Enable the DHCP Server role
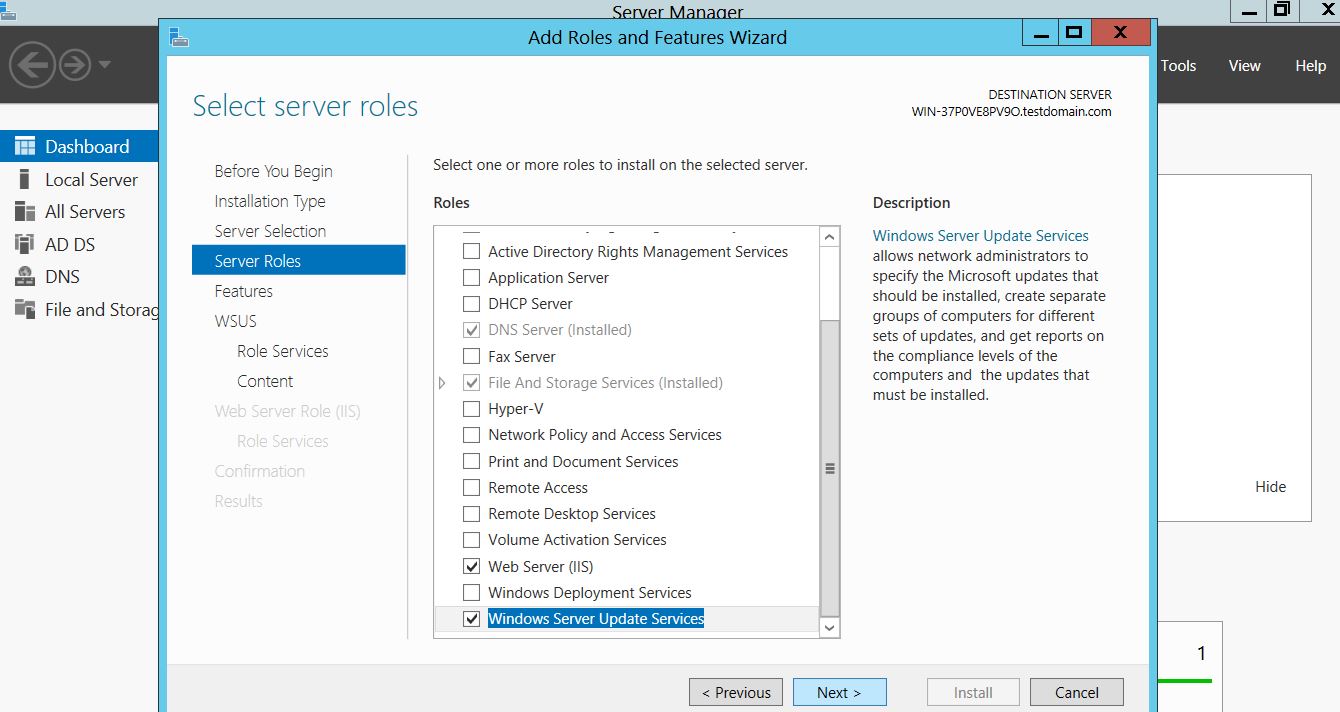This screenshot has height=712, width=1340. click(472, 304)
